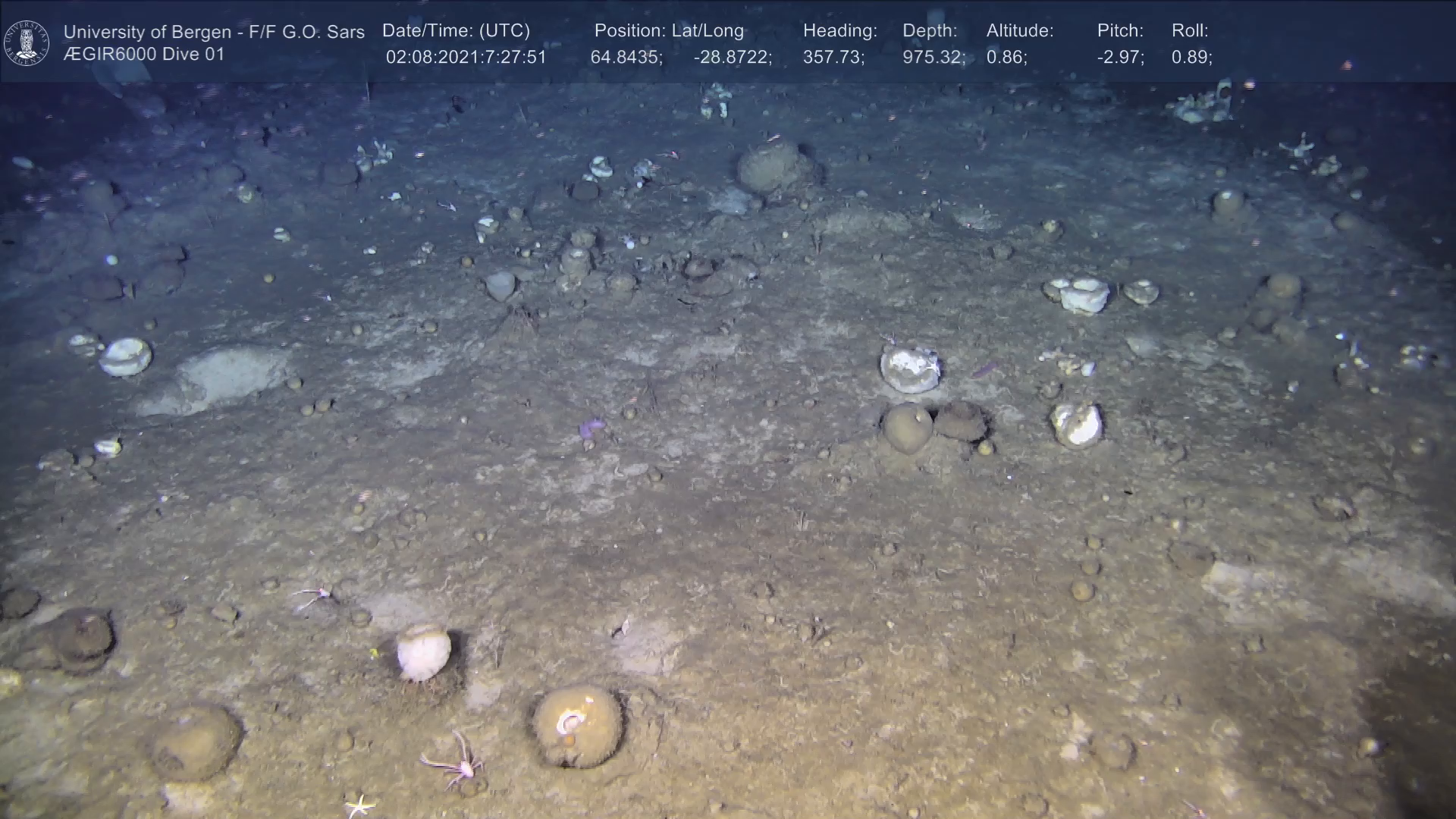Screen dimensions: 1456x819
Task: Click the round sponge with white curl at bottom center
Action: click(578, 726)
